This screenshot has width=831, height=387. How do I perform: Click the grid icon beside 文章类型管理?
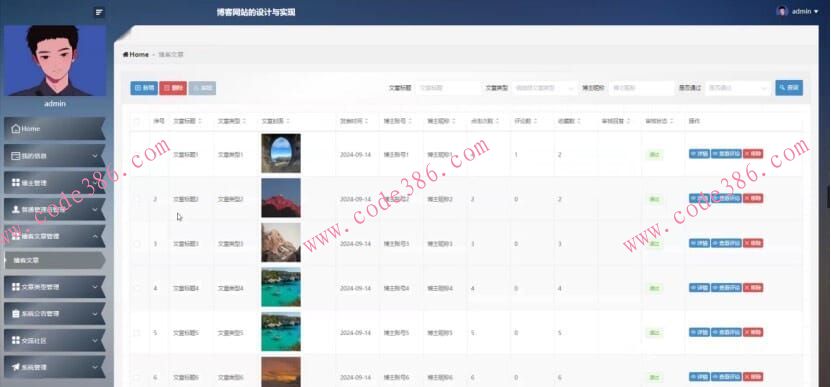click(x=15, y=287)
